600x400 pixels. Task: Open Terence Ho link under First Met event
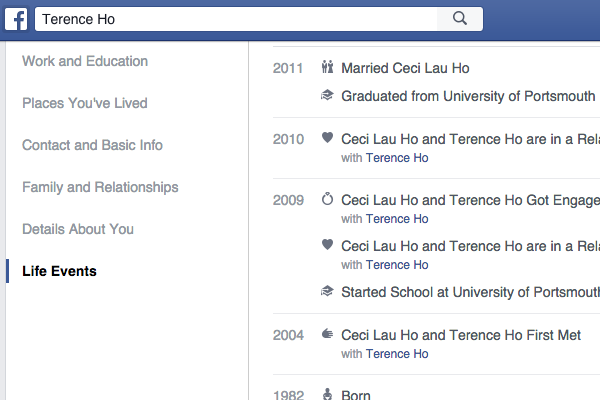coord(397,354)
